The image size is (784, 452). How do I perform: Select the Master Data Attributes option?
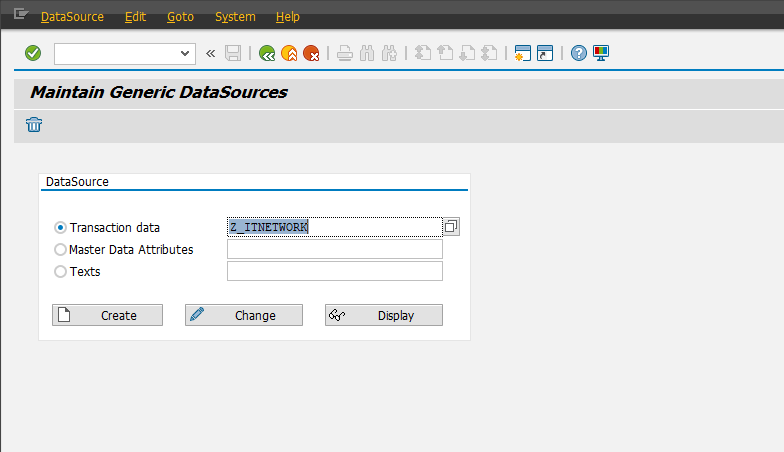pos(61,250)
